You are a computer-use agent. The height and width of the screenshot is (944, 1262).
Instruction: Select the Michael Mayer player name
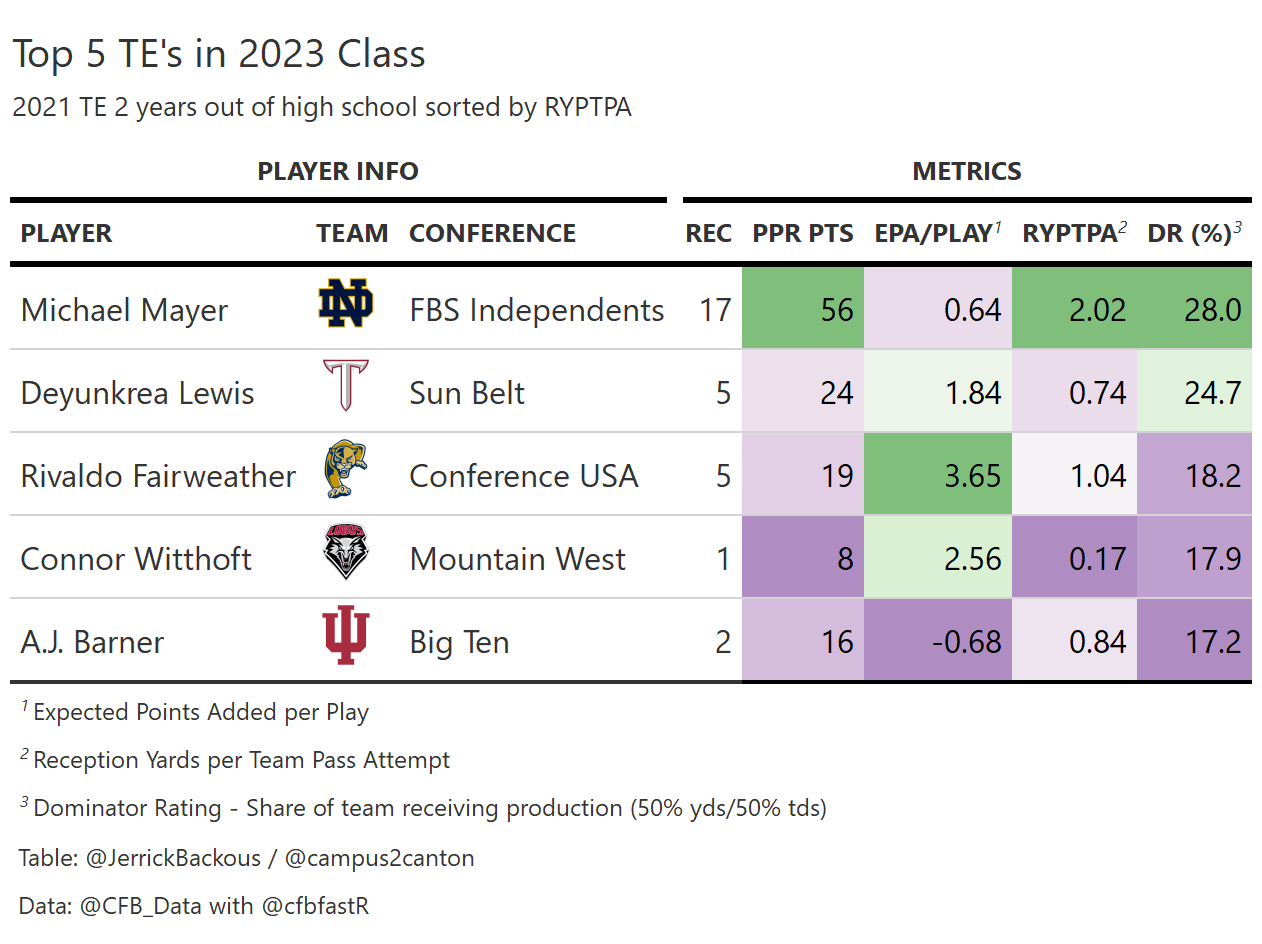[125, 310]
